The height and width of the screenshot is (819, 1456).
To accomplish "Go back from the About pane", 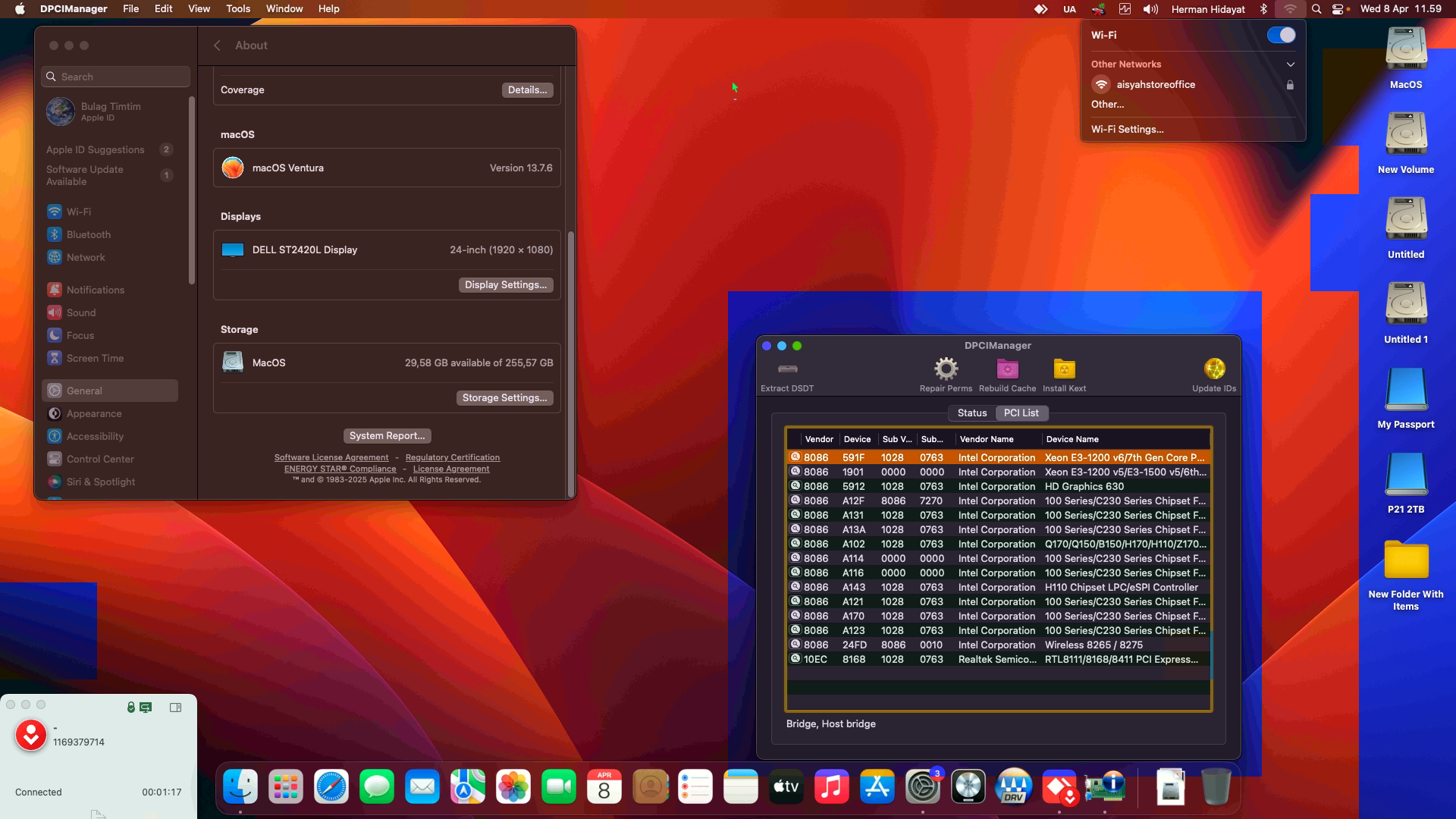I will [217, 45].
